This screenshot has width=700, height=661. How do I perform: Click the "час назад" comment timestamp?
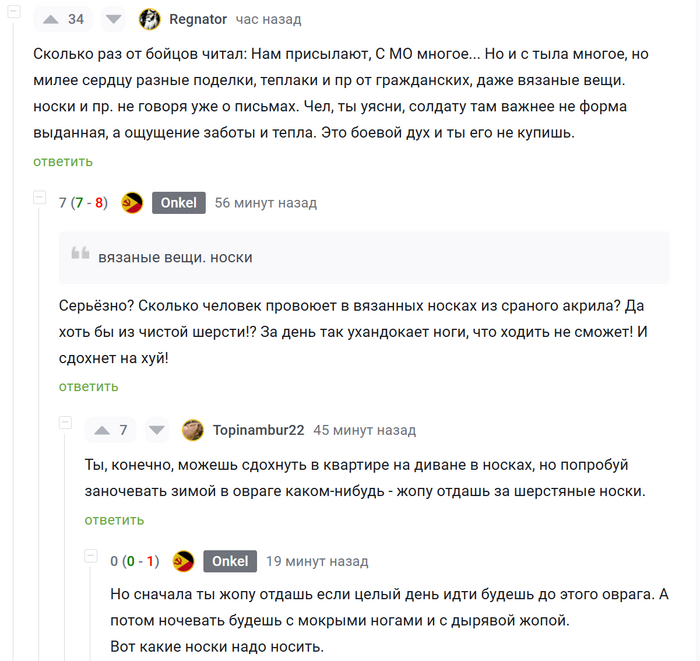268,19
